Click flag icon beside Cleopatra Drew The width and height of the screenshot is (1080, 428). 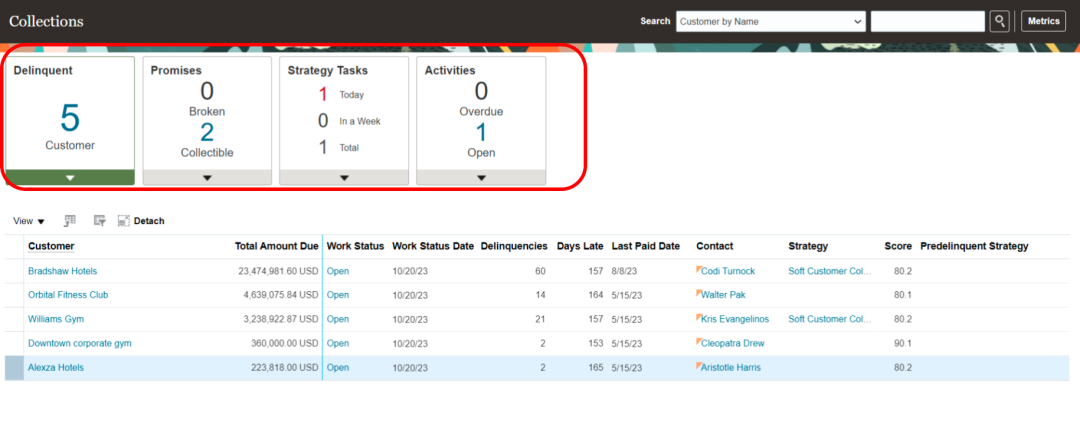[699, 340]
